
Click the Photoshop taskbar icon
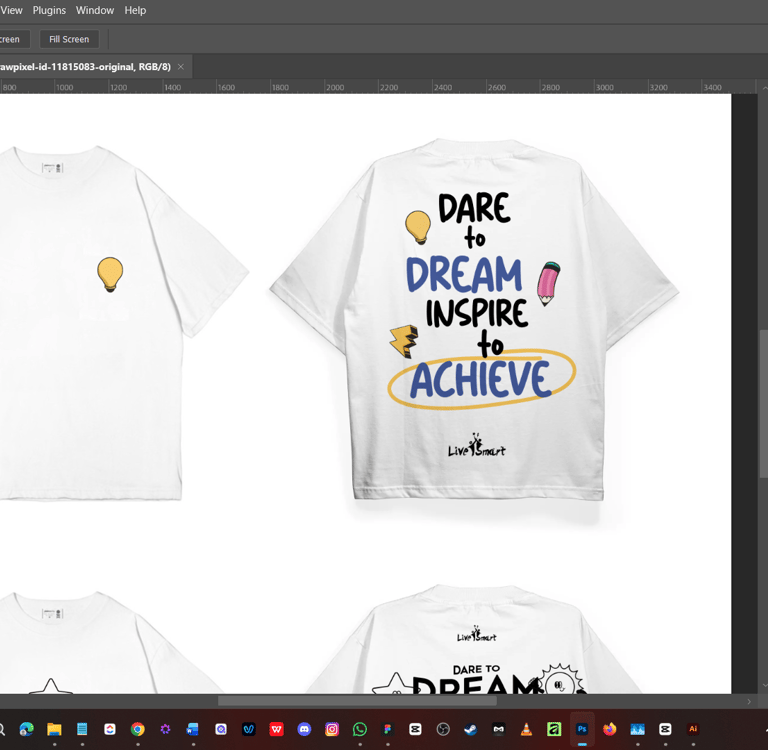tap(582, 729)
